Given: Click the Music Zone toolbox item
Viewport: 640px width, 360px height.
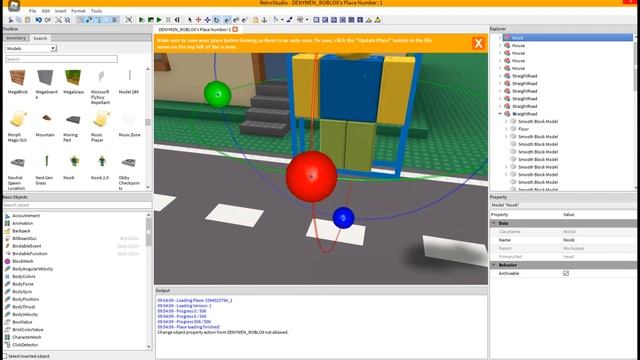Looking at the screenshot, I should [129, 120].
